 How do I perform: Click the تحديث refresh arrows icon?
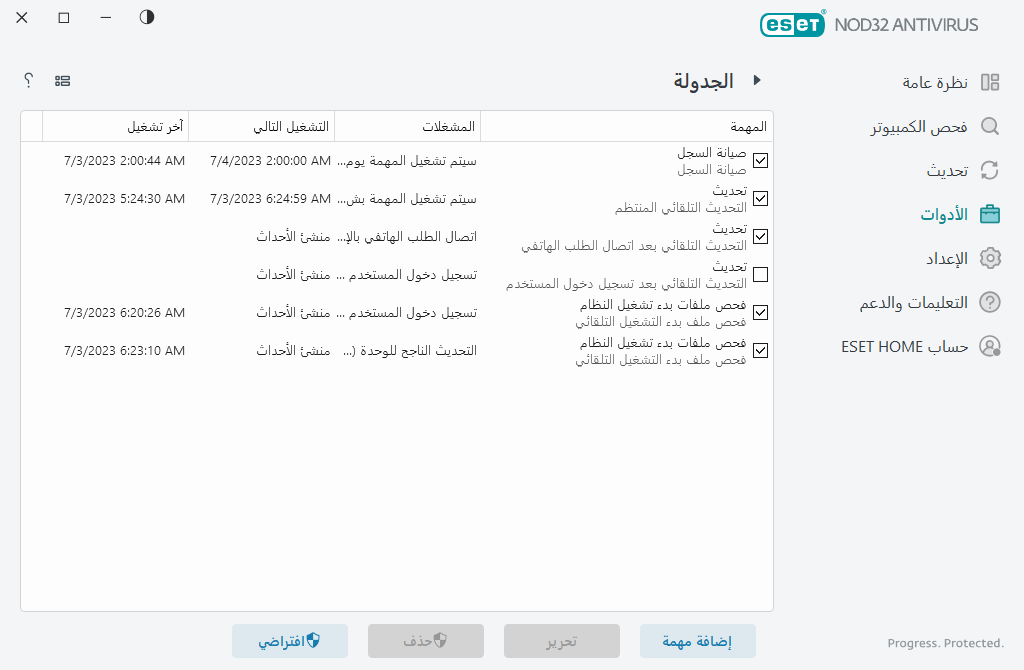[x=990, y=170]
